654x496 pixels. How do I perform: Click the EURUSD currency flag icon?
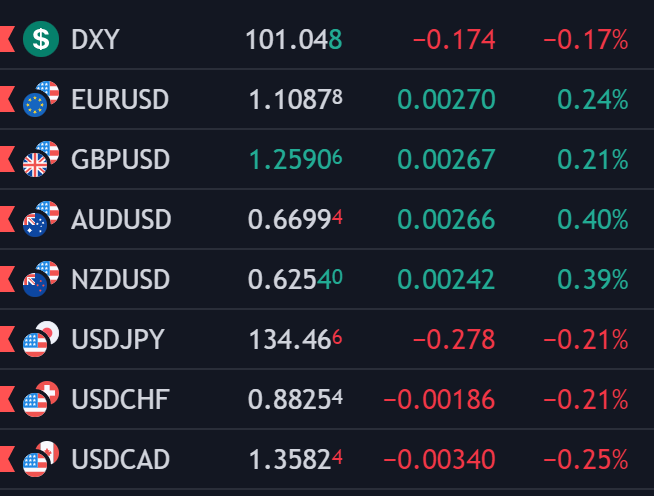[x=41, y=100]
